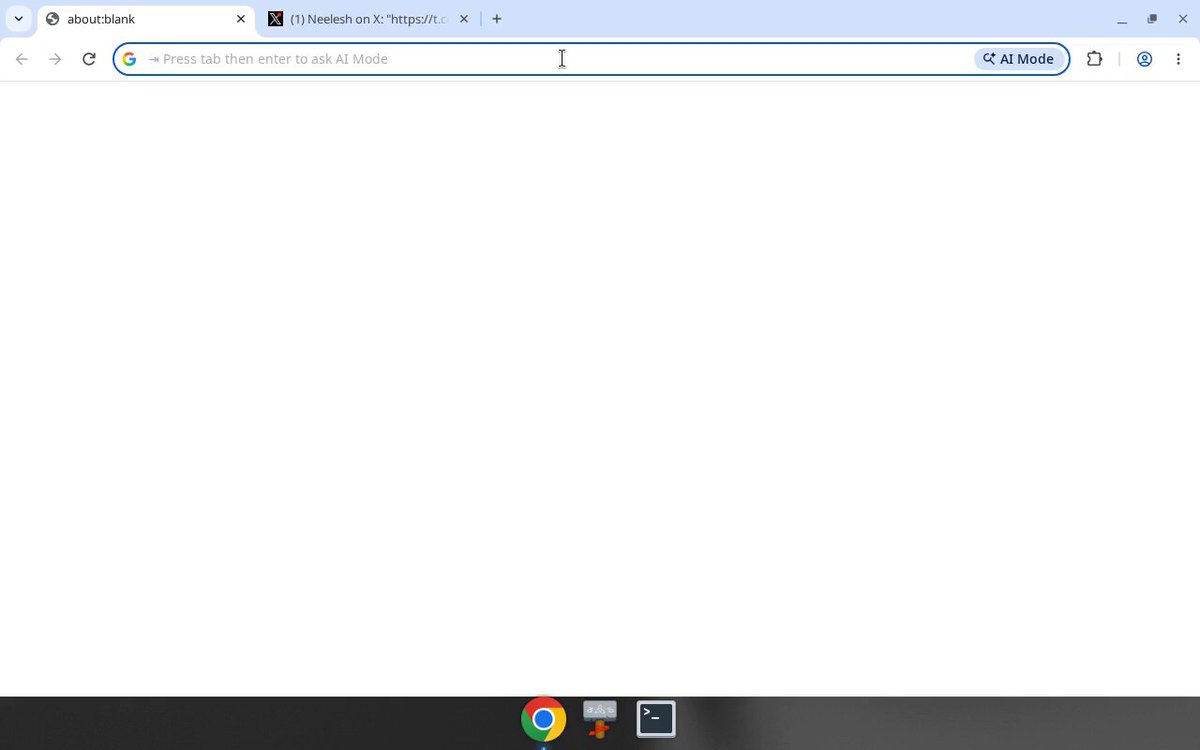Open the Extensions puzzle icon

[x=1094, y=59]
